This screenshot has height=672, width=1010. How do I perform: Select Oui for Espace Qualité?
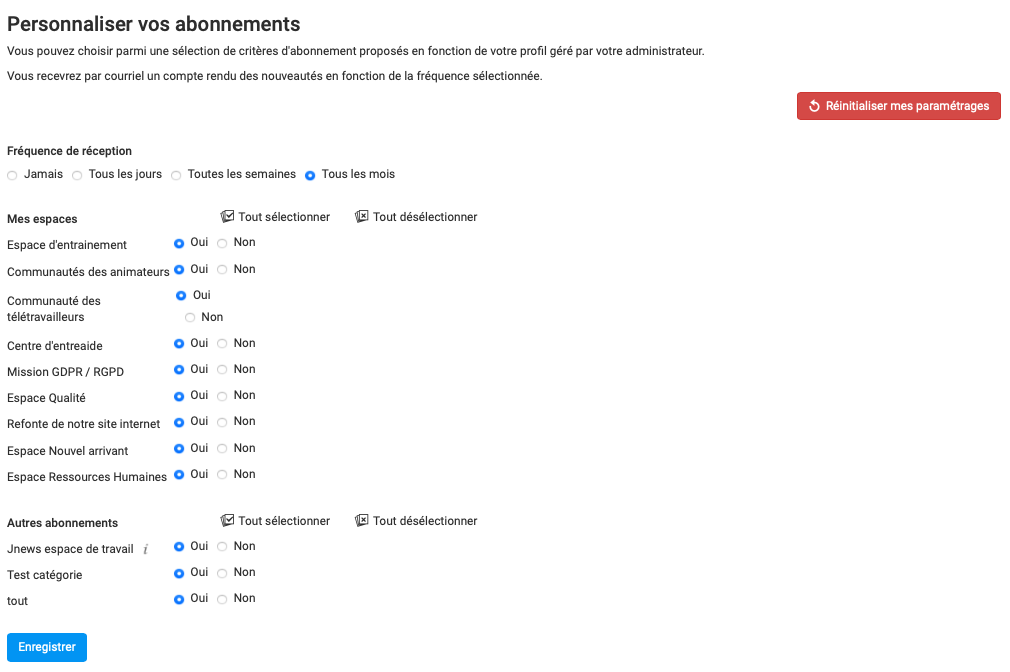coord(179,396)
